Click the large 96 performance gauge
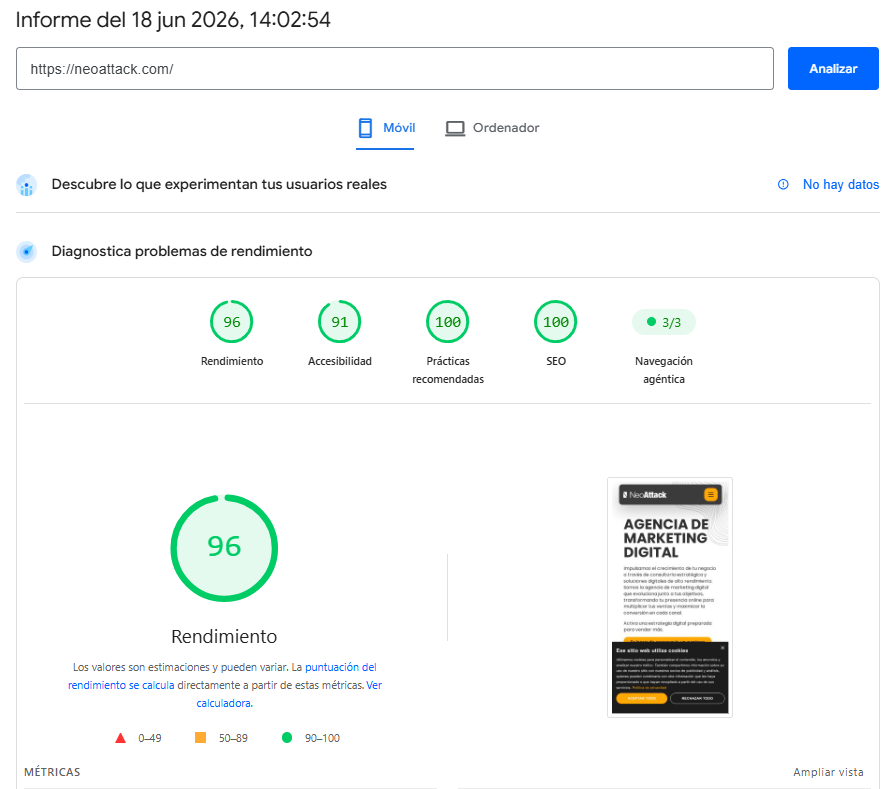 224,548
